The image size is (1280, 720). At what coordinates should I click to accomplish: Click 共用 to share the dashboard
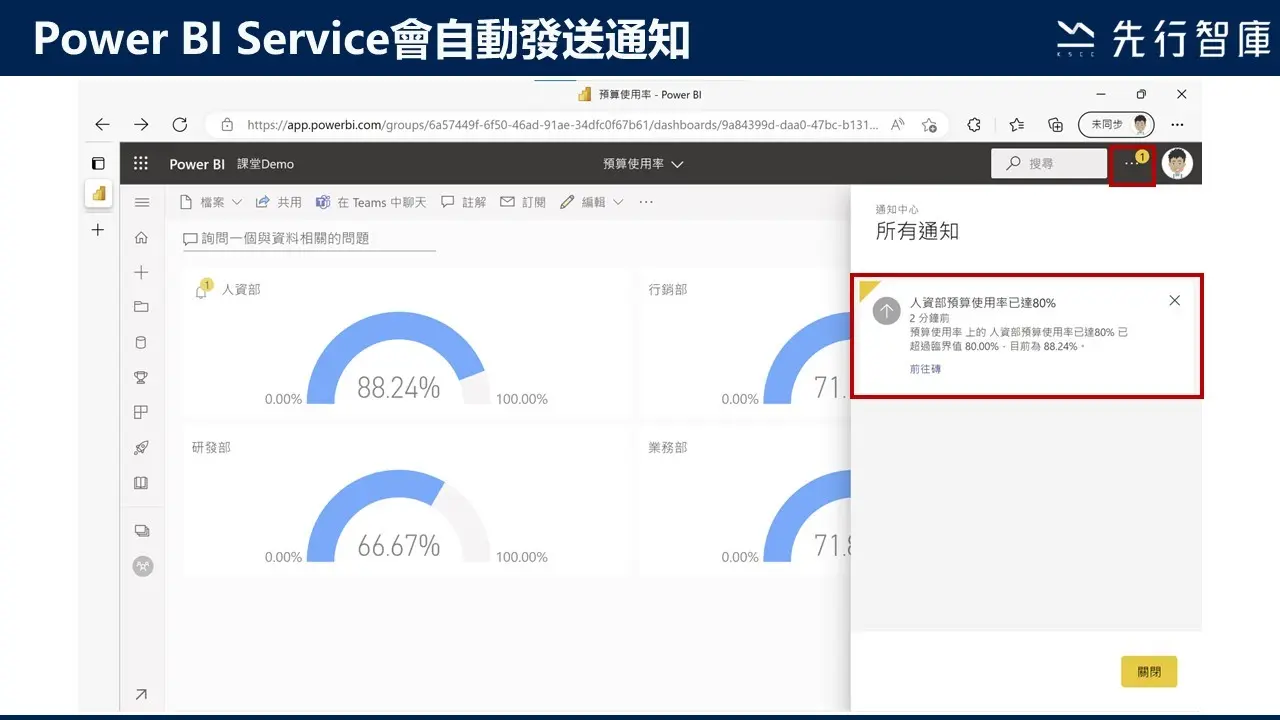pos(279,202)
